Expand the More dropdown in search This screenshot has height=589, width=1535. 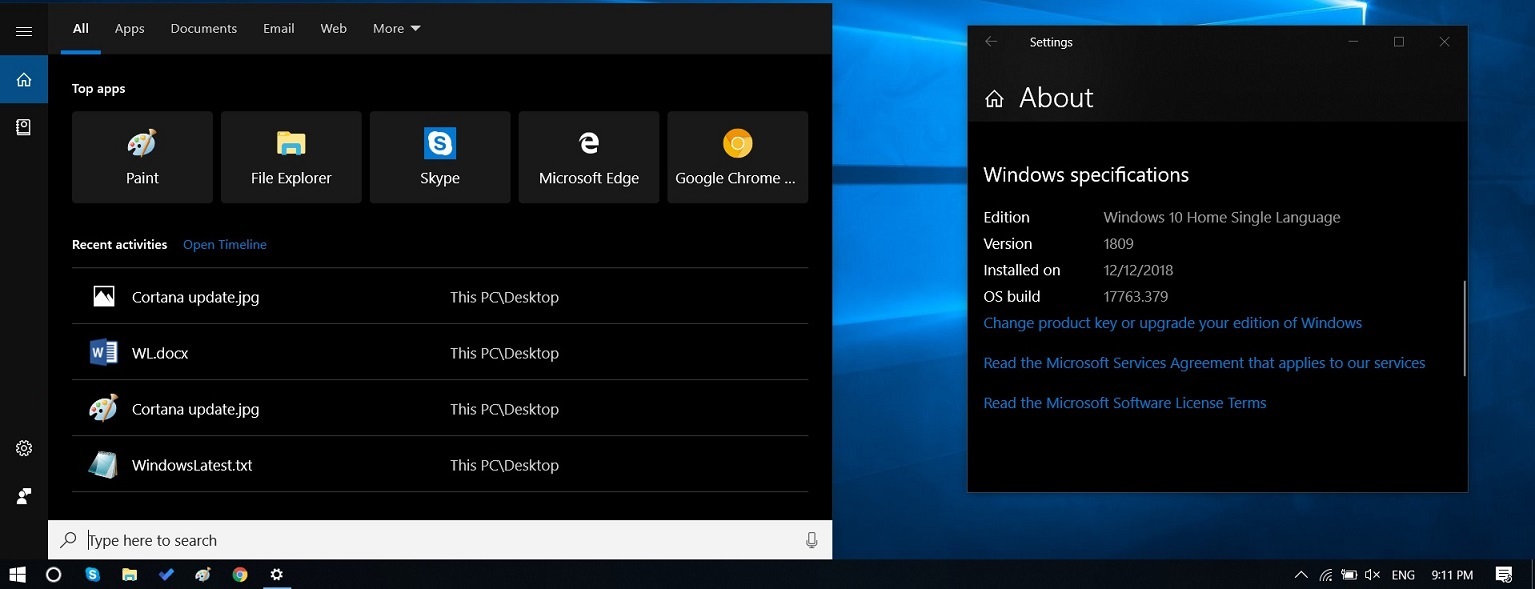(x=397, y=29)
